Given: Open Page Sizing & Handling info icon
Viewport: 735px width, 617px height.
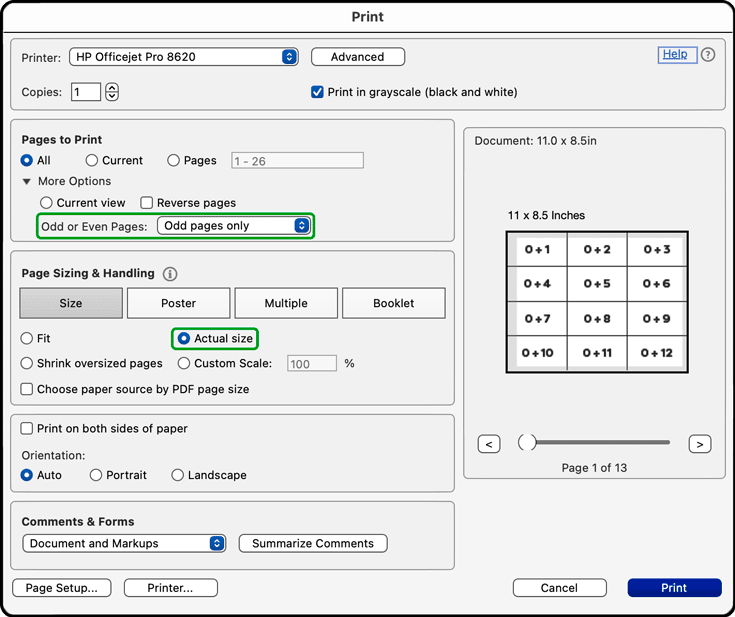Looking at the screenshot, I should pyautogui.click(x=170, y=274).
